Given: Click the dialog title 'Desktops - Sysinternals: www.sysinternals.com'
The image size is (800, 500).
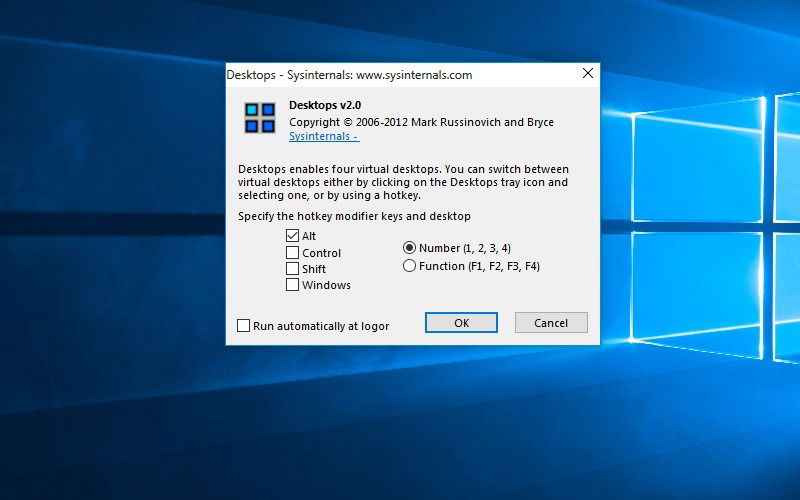Looking at the screenshot, I should tap(349, 75).
